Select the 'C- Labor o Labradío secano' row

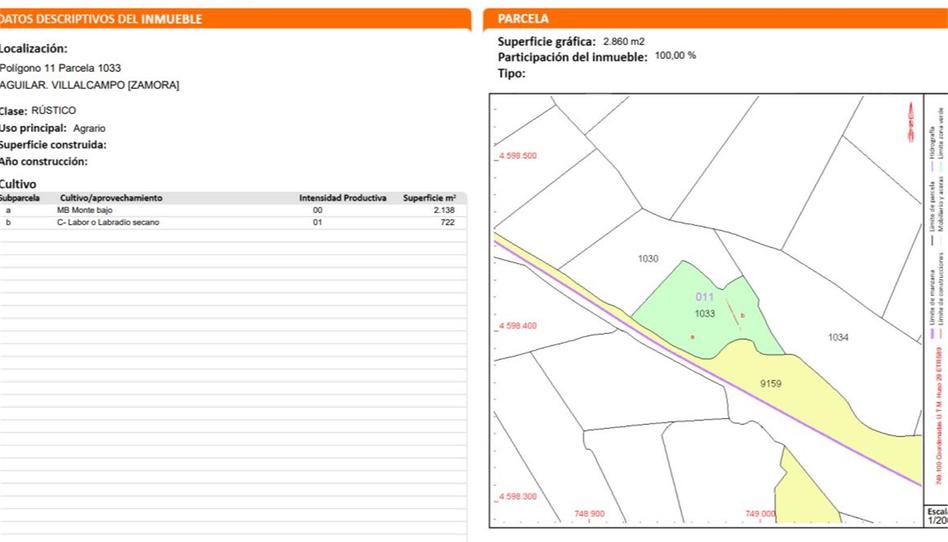coord(233,222)
